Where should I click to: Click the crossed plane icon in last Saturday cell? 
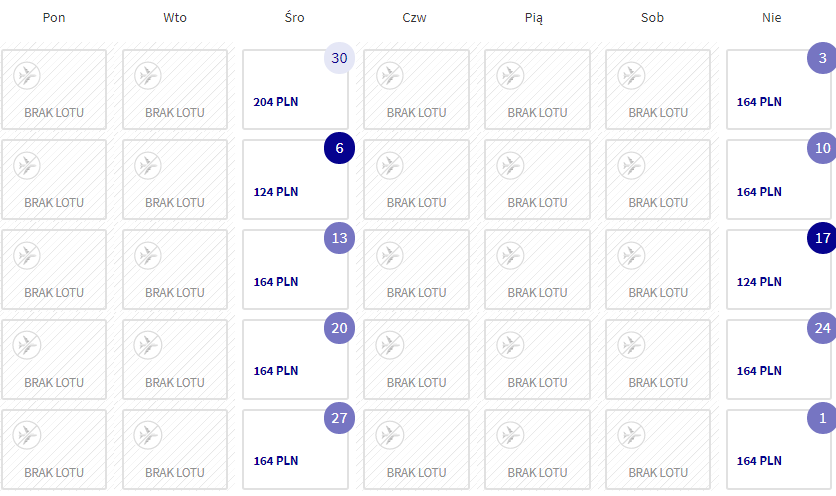click(x=631, y=435)
